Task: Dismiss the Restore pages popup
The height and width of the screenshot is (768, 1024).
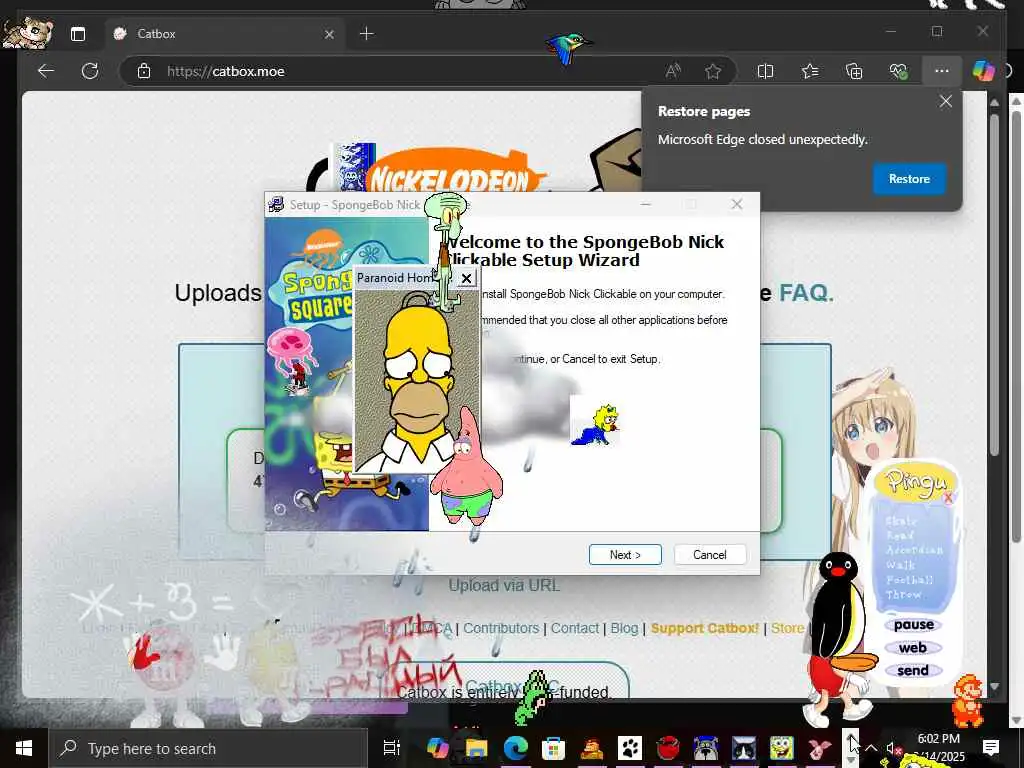Action: coord(946,101)
